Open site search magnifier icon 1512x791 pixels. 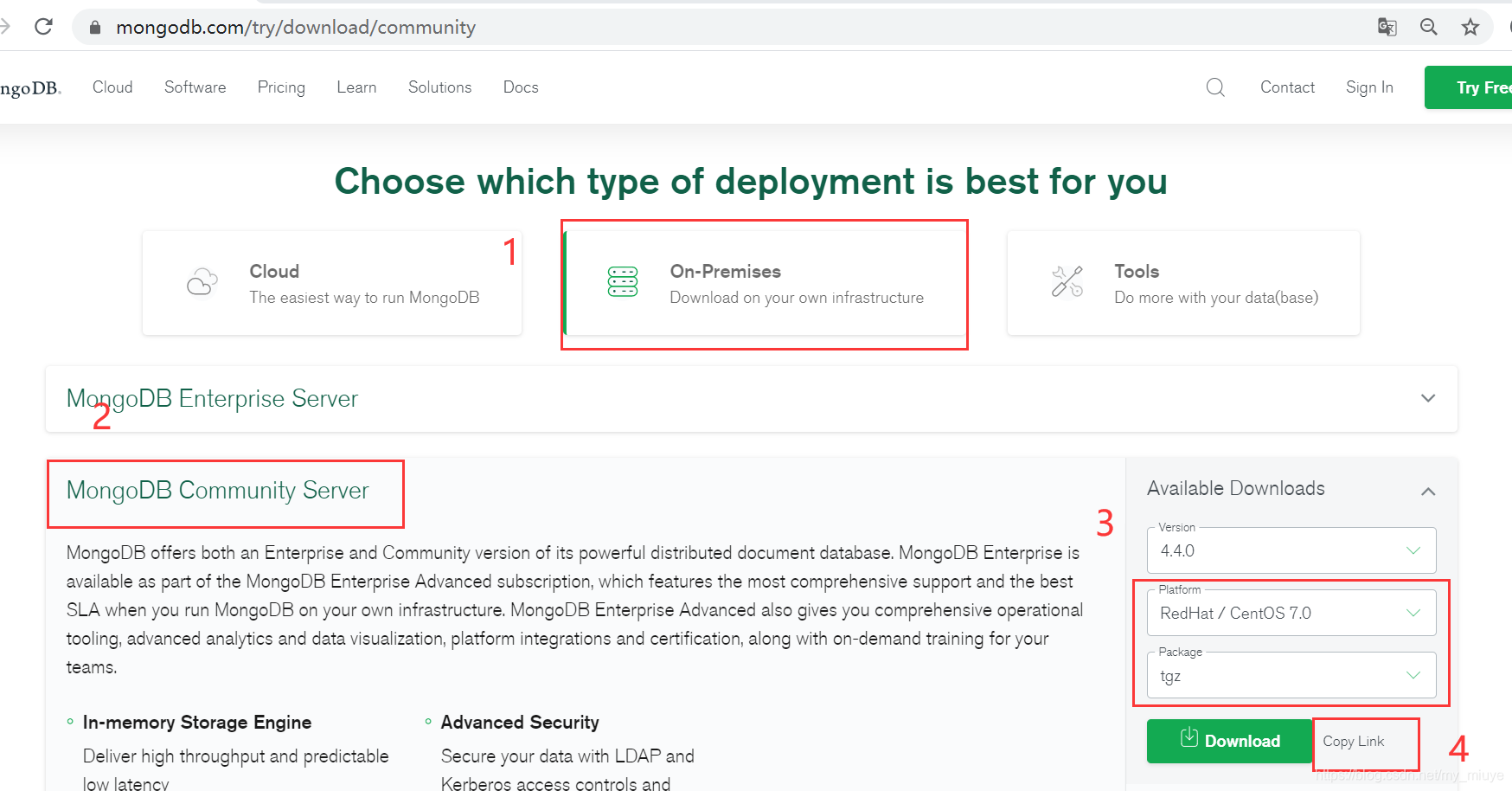point(1215,87)
